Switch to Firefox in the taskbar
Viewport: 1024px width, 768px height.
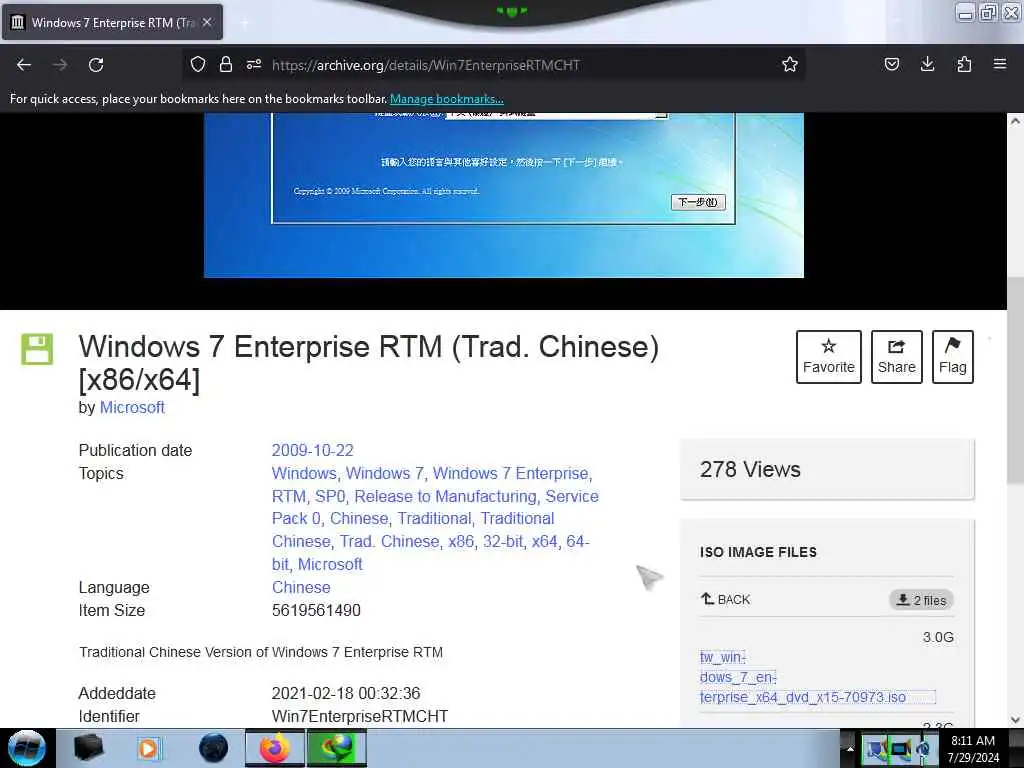click(275, 748)
